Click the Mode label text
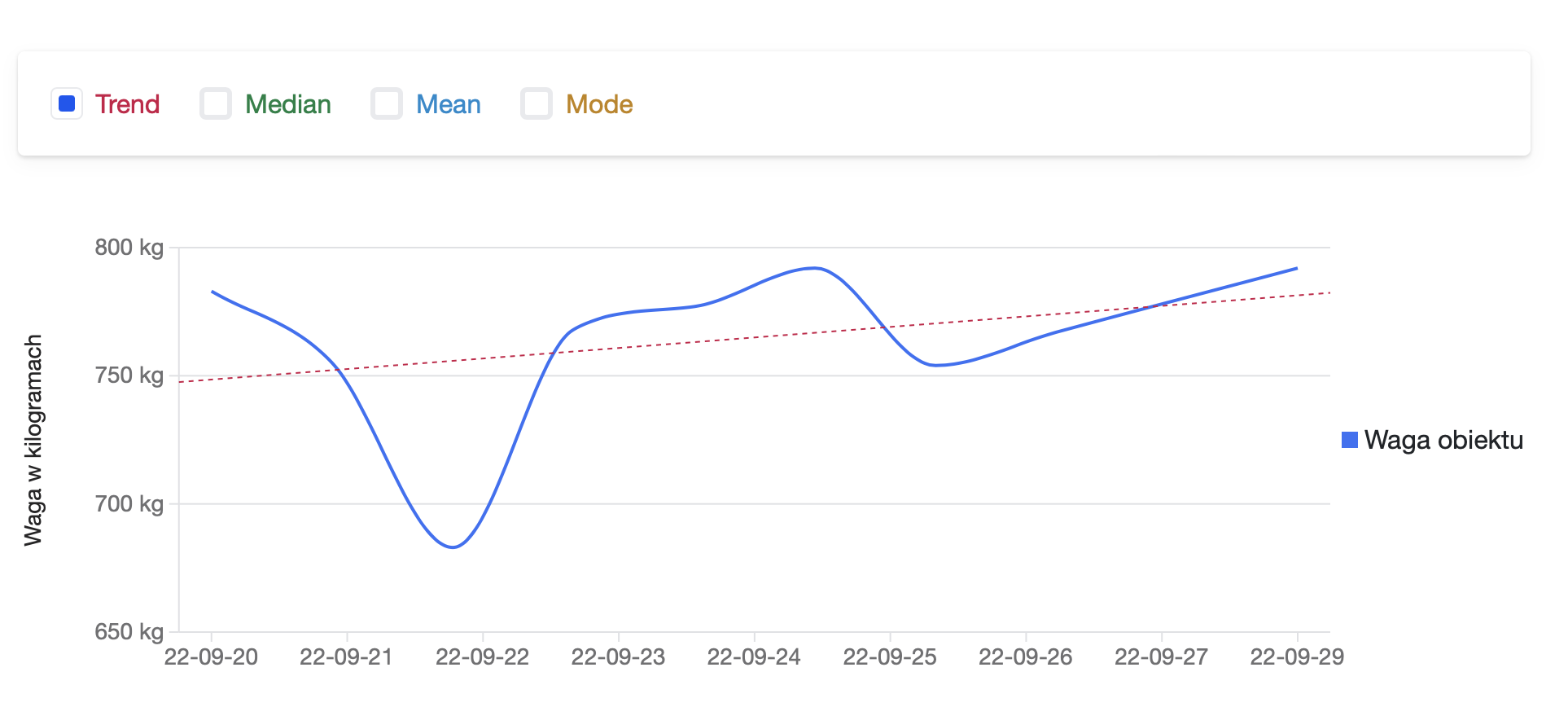Screen dimensions: 1568x707 tap(600, 103)
